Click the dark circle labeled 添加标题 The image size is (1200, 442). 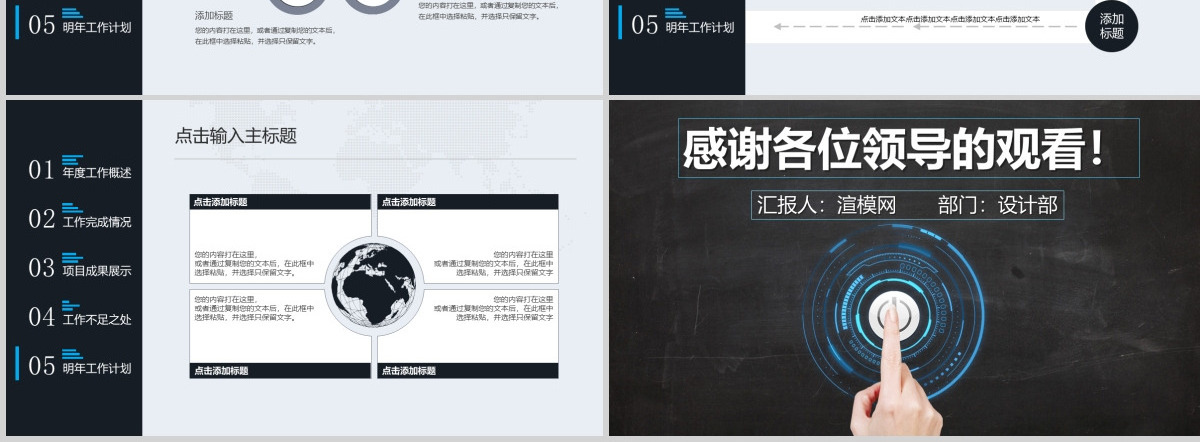tap(1112, 25)
